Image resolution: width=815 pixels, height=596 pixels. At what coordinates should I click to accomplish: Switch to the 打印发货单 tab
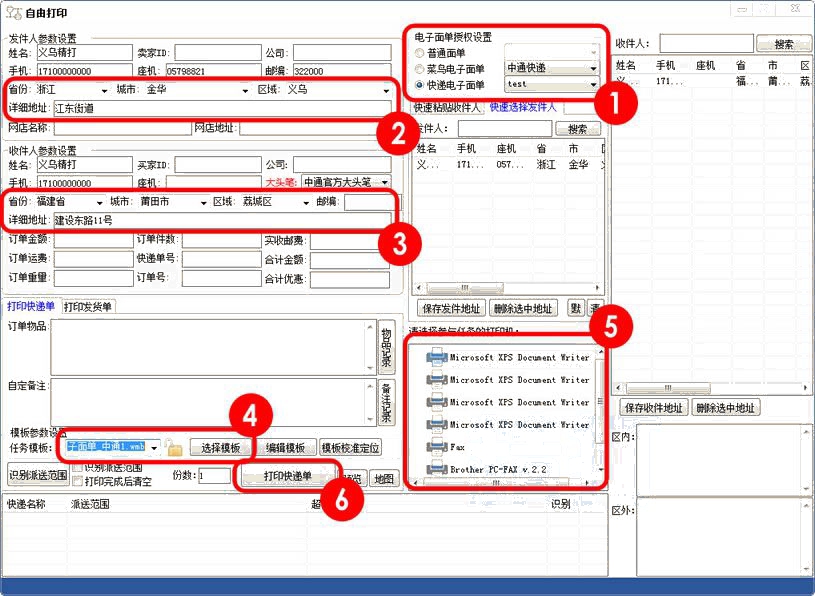coord(89,306)
